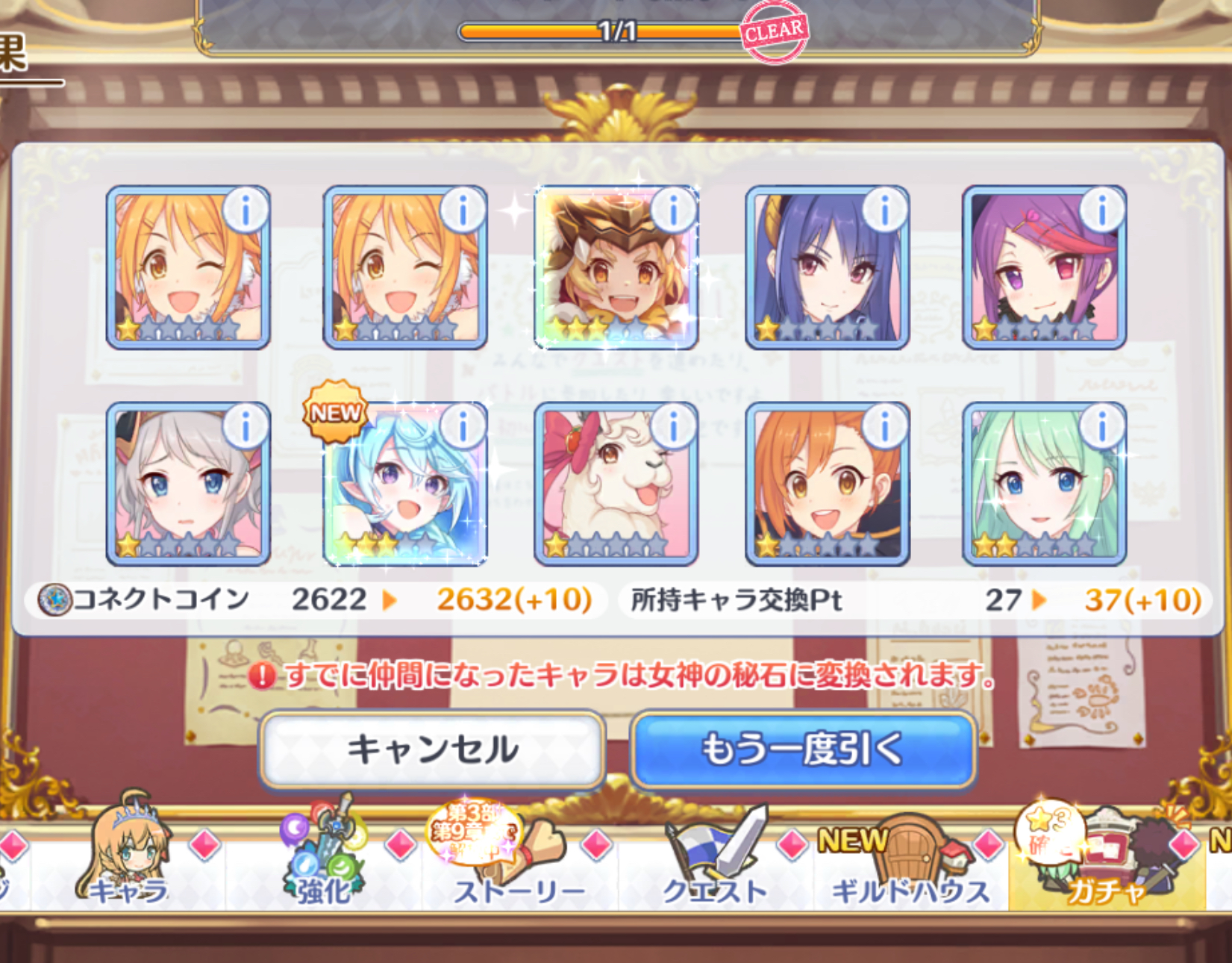
Task: Open info on green-haired two-star character
Action: pos(1101,427)
